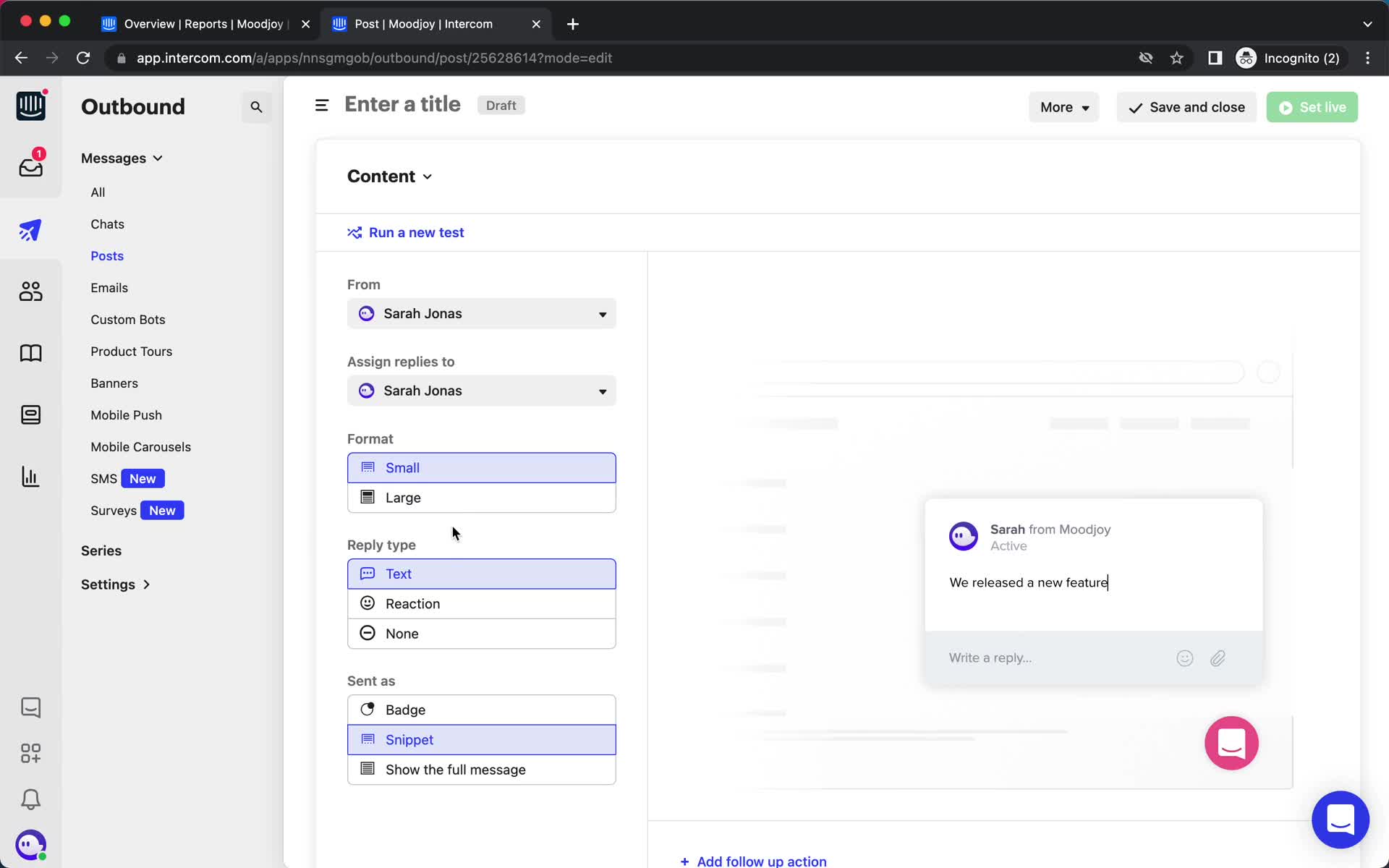The image size is (1389, 868).
Task: Choose Reaction reply type
Action: pyautogui.click(x=482, y=603)
